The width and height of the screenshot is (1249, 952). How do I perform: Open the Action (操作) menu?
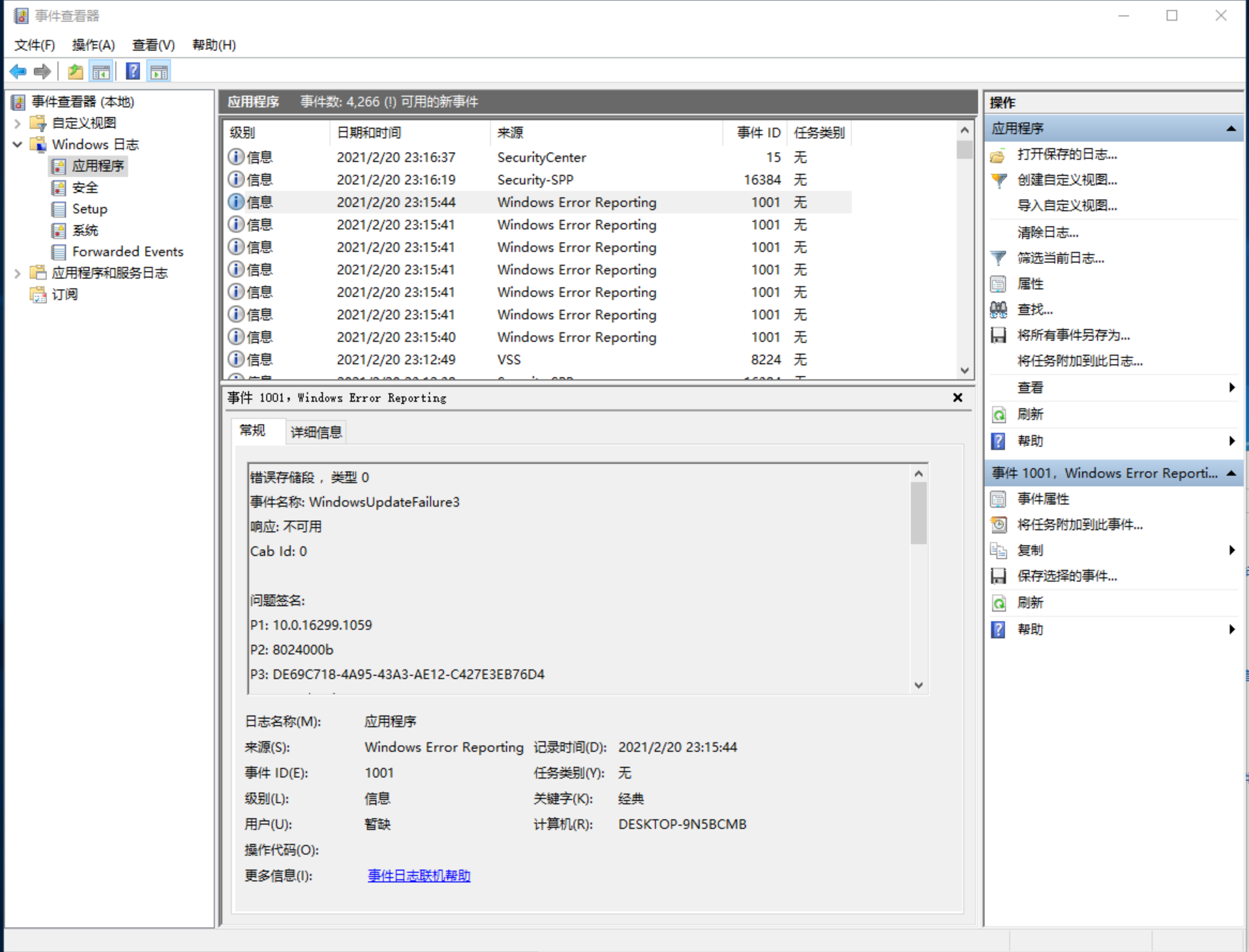point(93,45)
